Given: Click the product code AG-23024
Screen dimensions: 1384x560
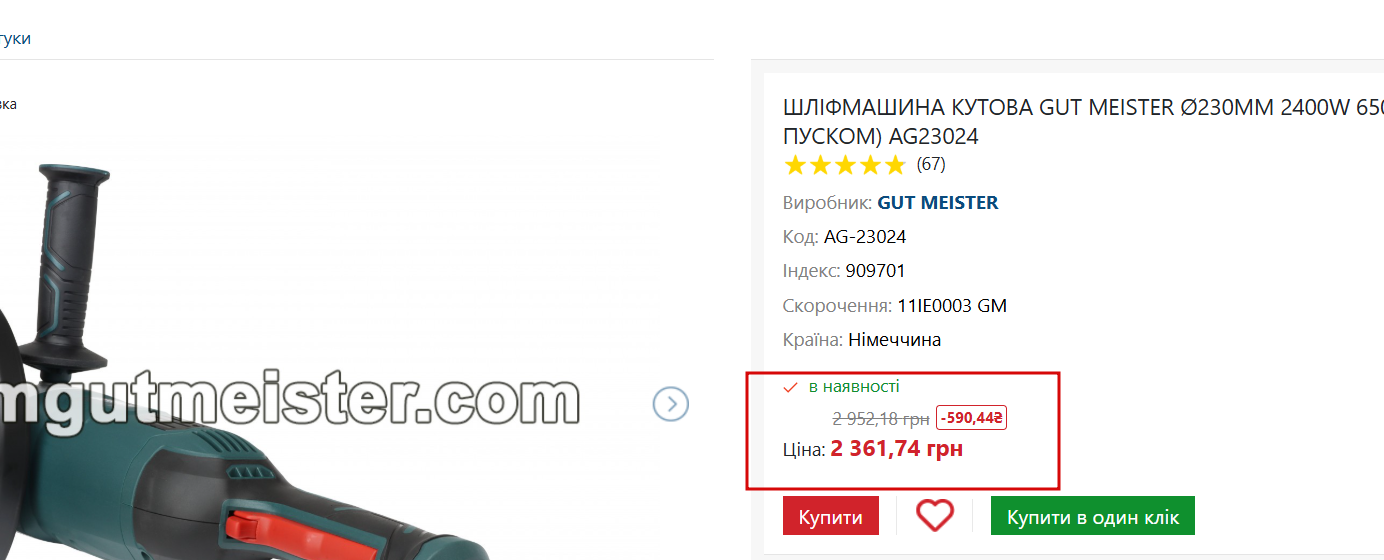Looking at the screenshot, I should click(865, 237).
